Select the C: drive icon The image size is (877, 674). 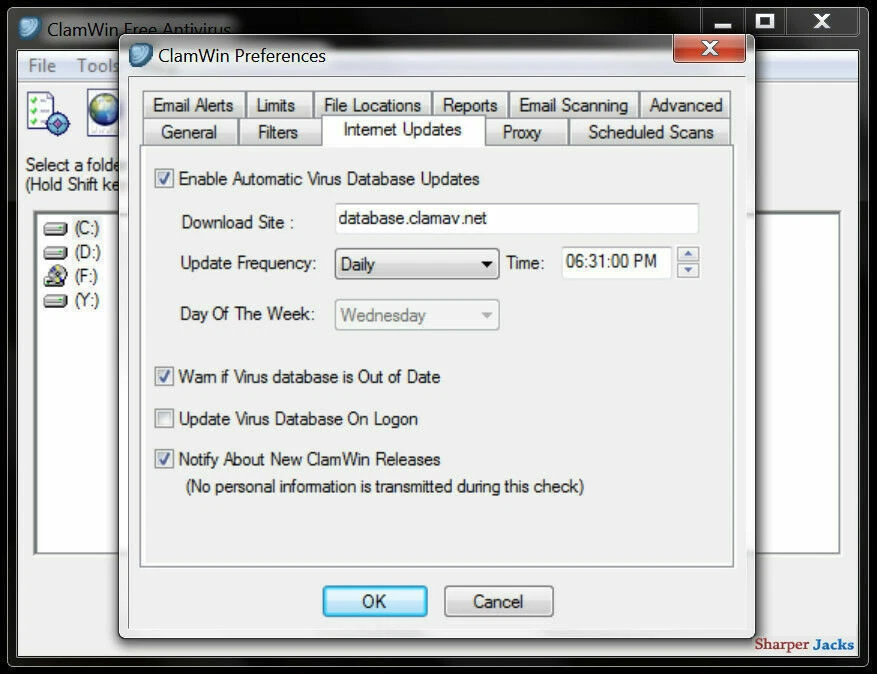[55, 228]
